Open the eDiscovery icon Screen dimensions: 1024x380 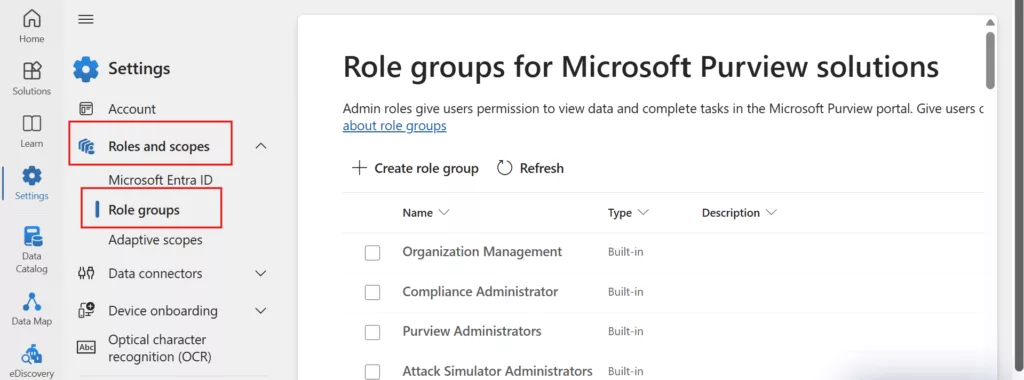pos(31,355)
